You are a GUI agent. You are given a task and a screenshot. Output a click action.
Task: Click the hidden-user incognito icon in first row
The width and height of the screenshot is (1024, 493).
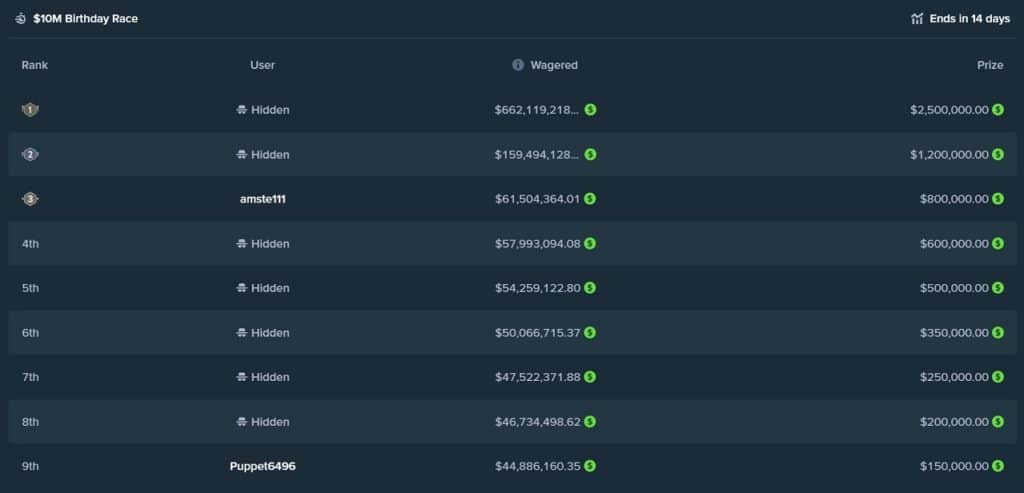click(242, 110)
